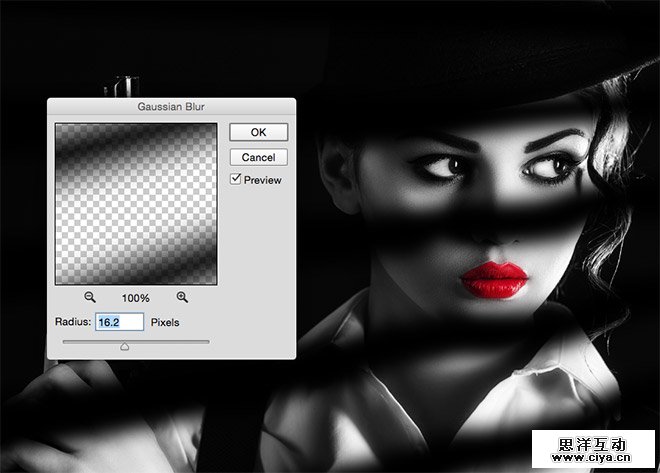Click the woman's left eye in image
The image size is (660, 473).
pyautogui.click(x=443, y=165)
